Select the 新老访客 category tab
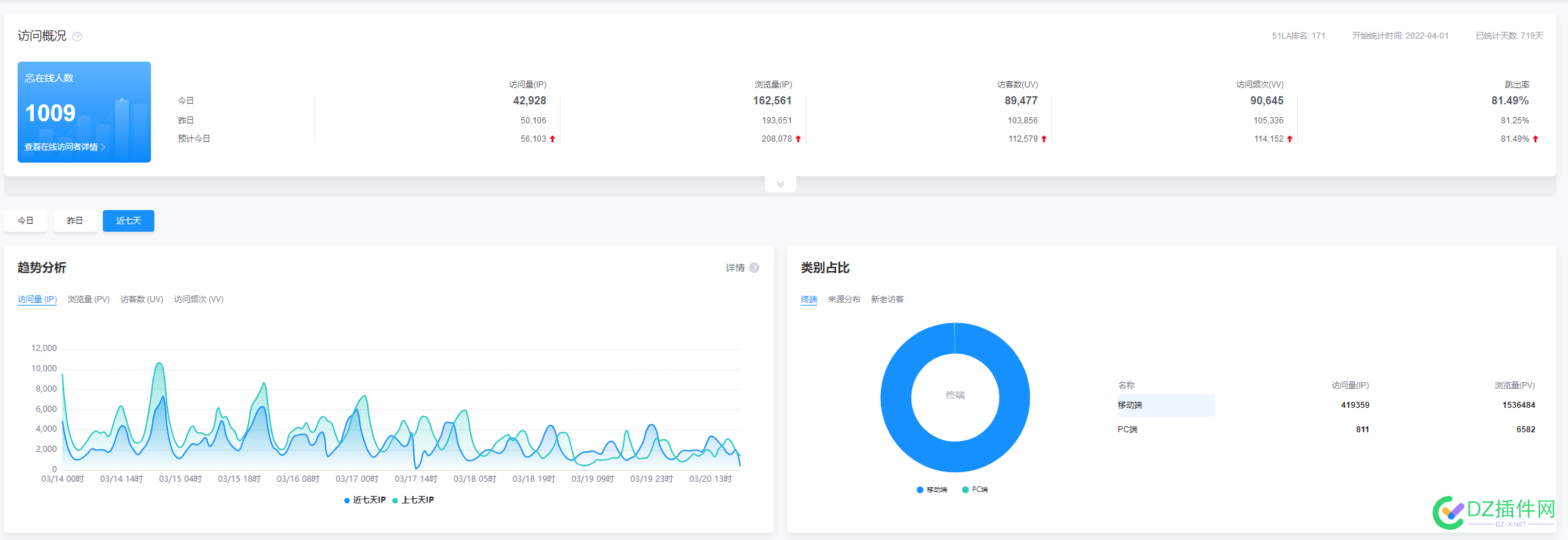Viewport: 1568px width, 540px height. (x=888, y=299)
